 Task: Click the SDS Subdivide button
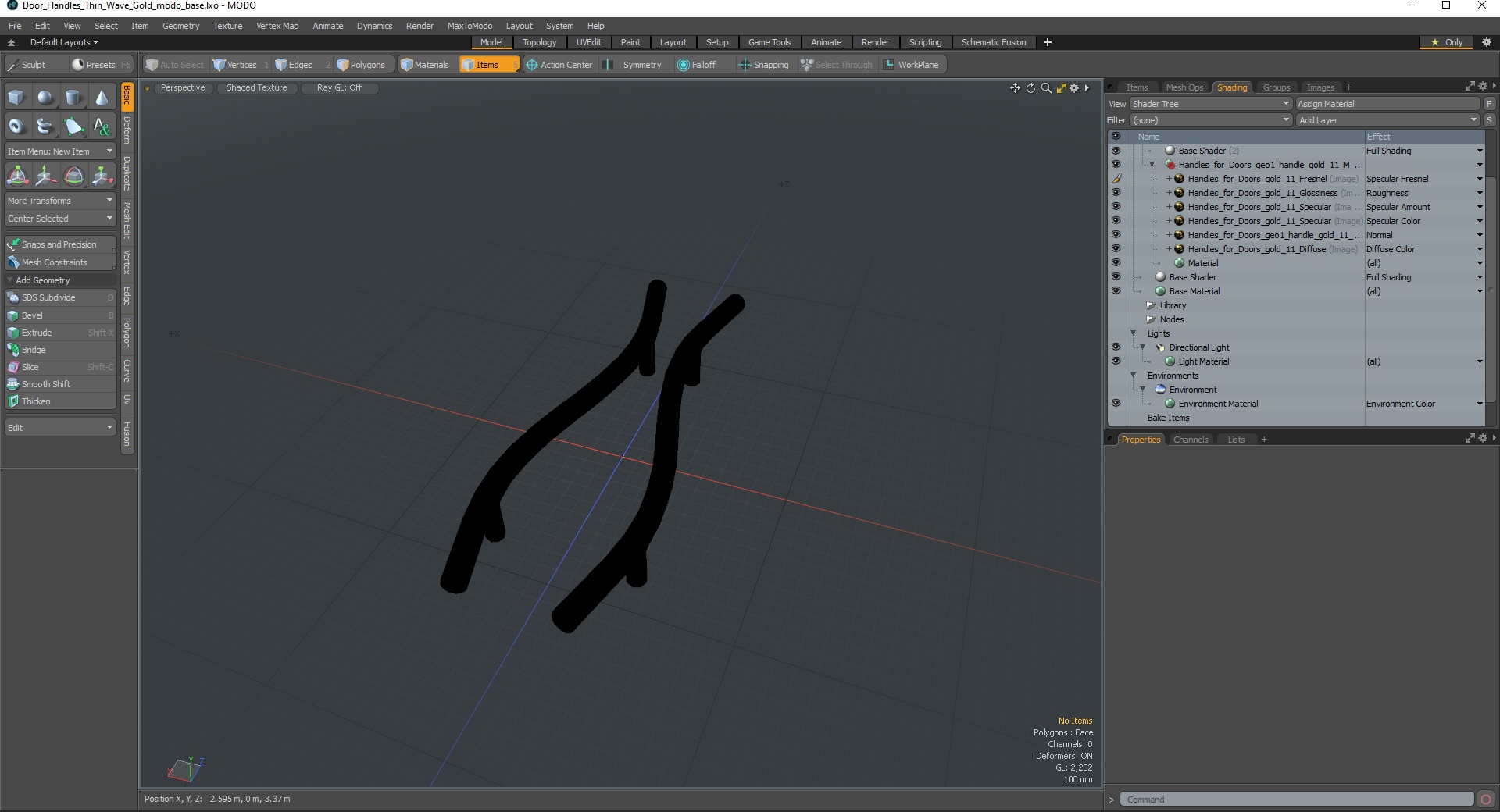pos(60,297)
